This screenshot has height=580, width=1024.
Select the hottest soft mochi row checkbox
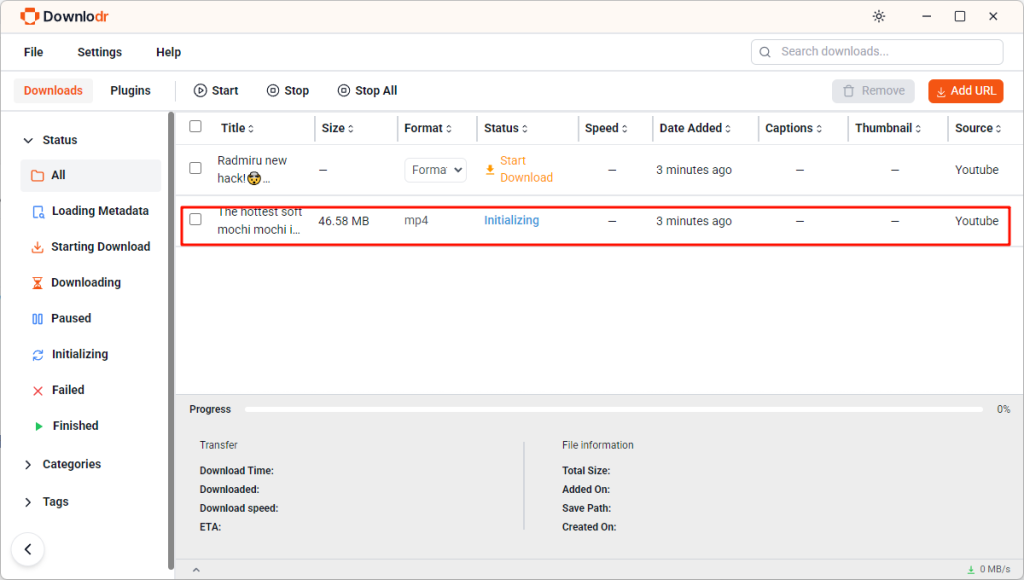(x=196, y=220)
